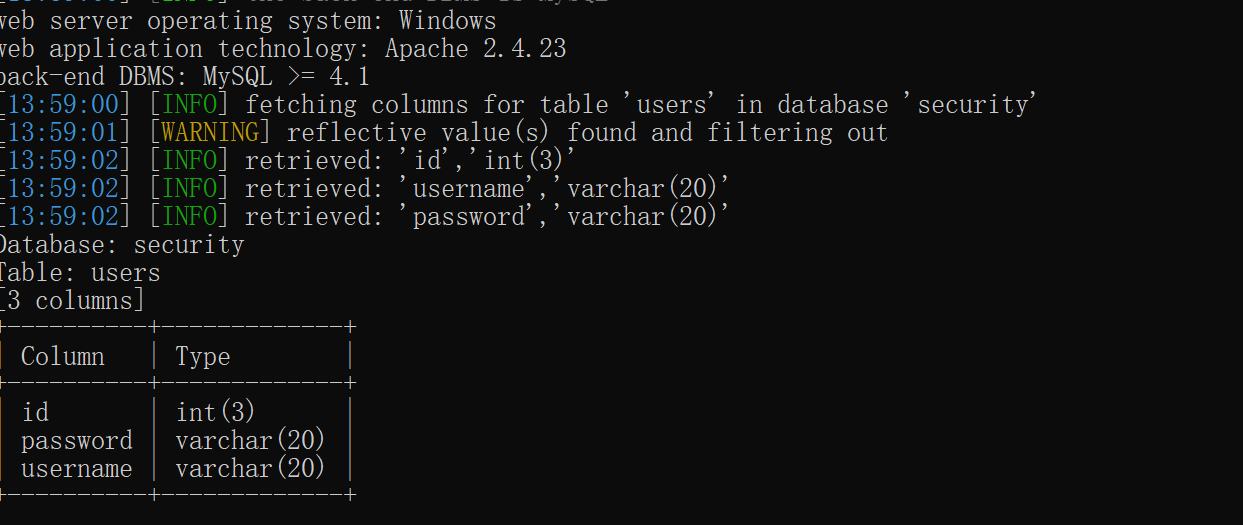Screen dimensions: 1243x525
Task: Click the int(3) type cell
Action: 216,412
